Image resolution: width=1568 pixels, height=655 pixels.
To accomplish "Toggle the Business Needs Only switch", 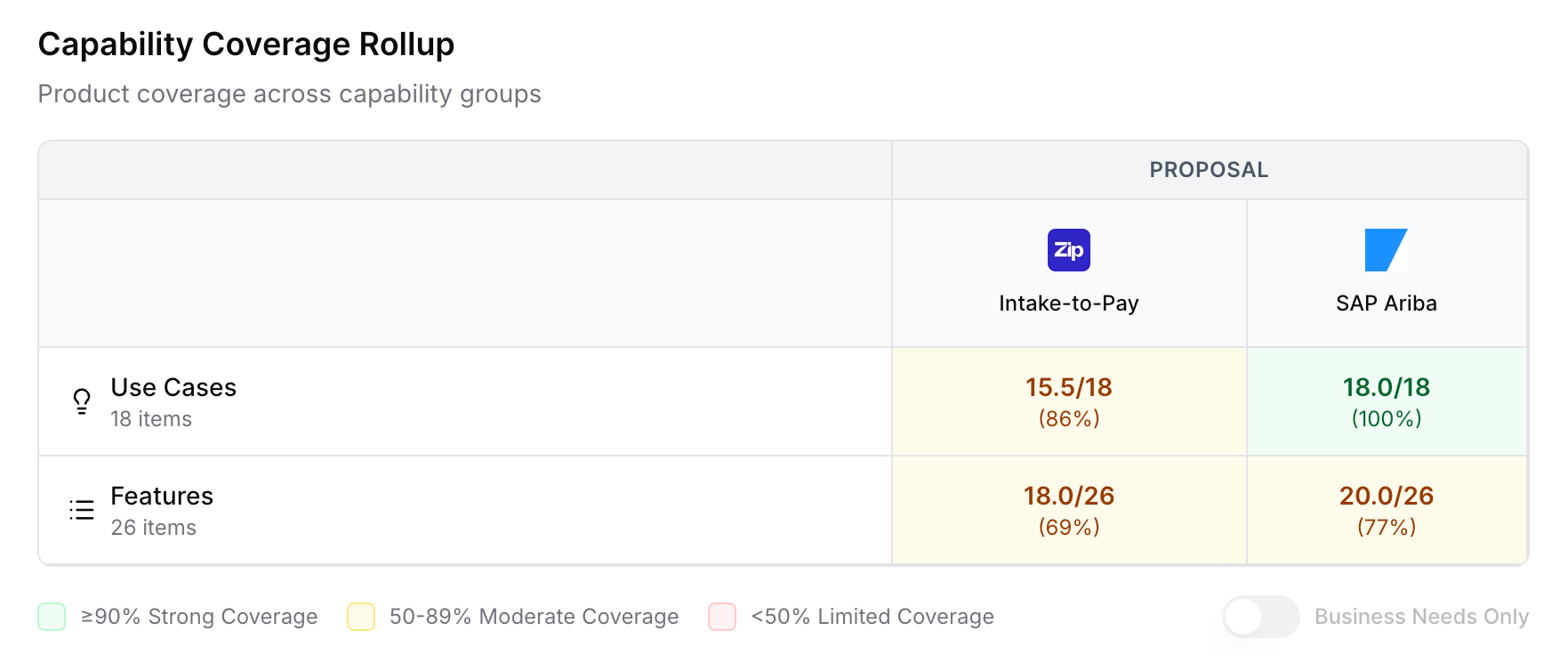I will tap(1260, 617).
